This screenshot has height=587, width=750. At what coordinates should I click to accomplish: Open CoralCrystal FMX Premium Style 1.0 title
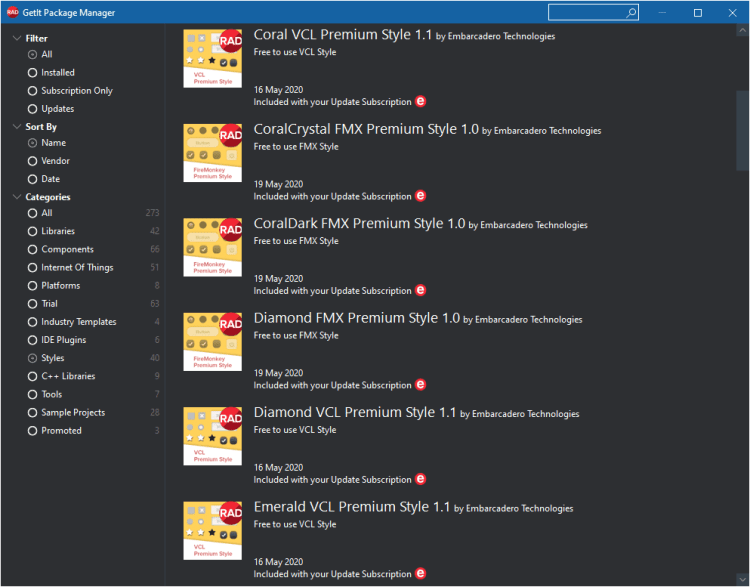coord(366,129)
